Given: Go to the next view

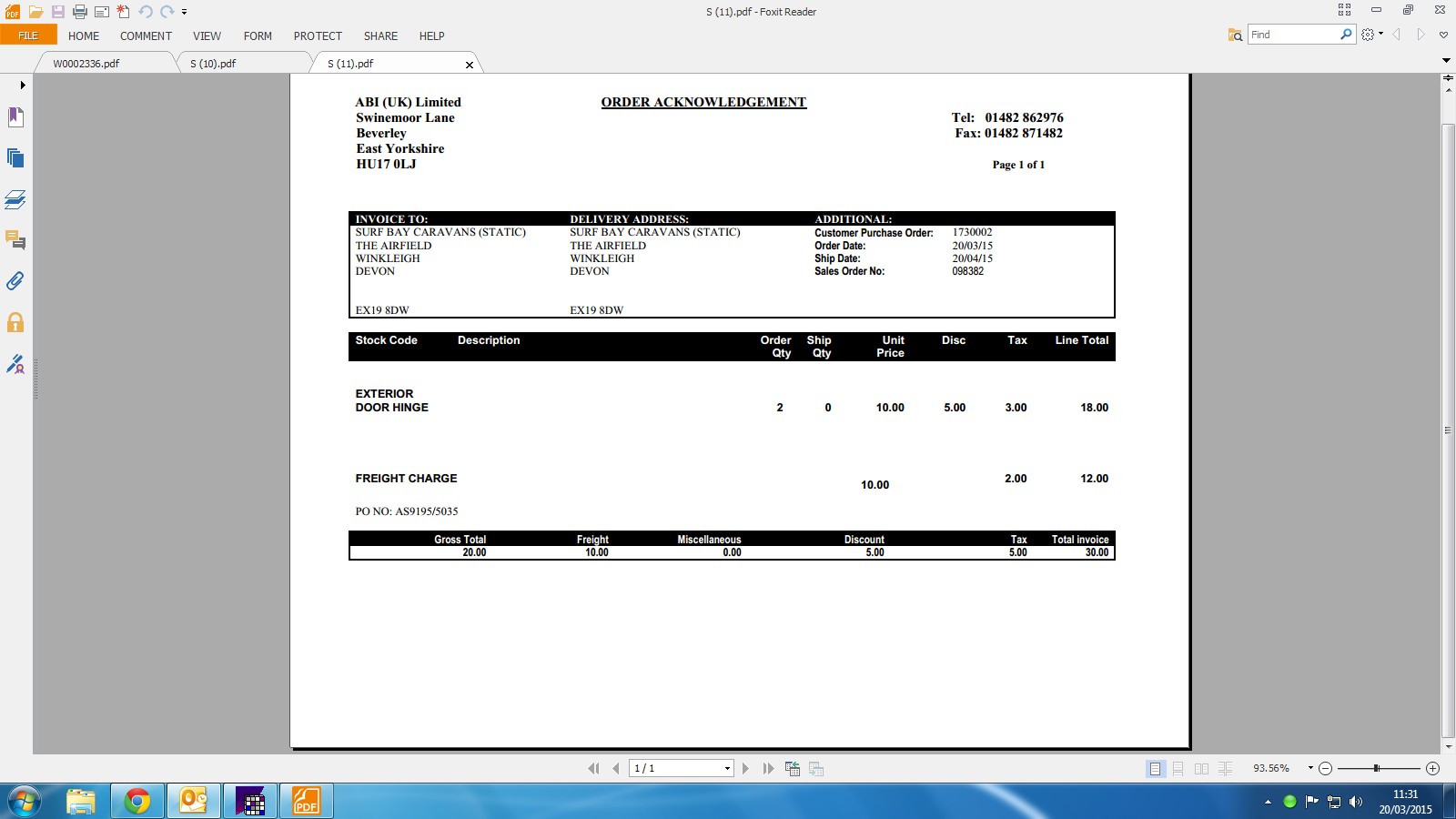Looking at the screenshot, I should (x=816, y=769).
